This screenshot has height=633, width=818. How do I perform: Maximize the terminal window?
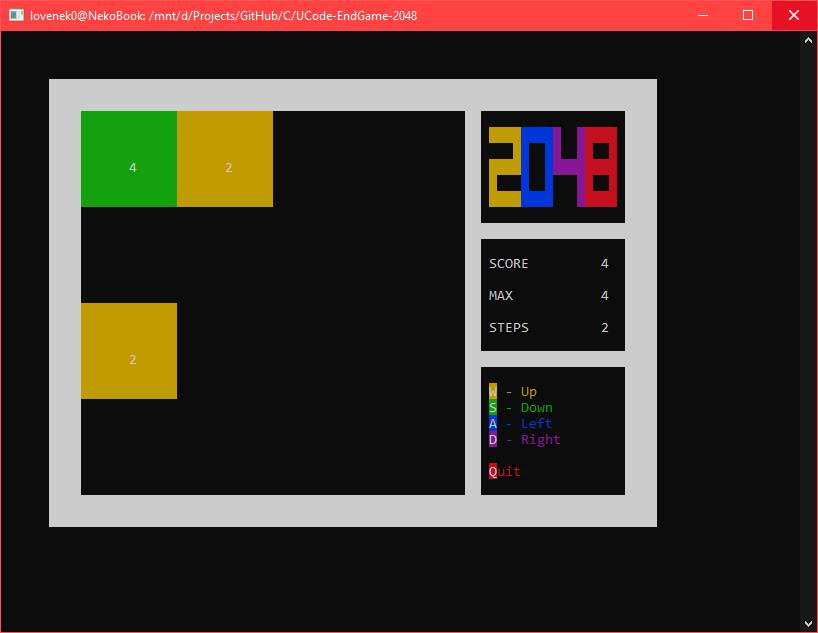[748, 15]
